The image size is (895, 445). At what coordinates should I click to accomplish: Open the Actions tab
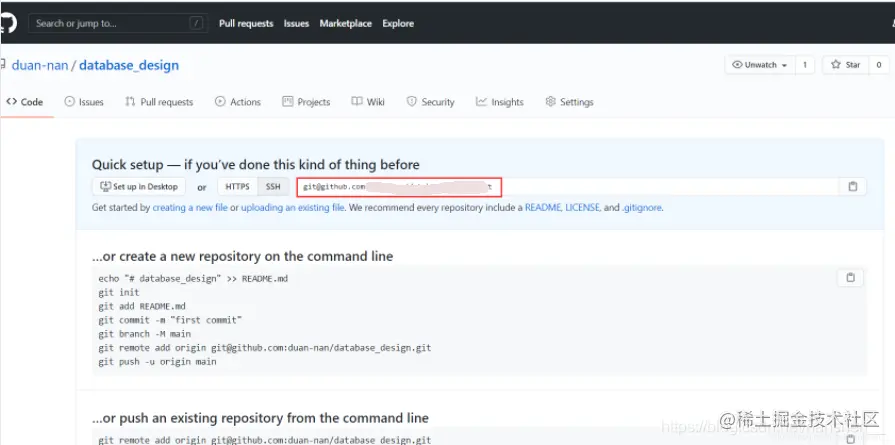237,102
